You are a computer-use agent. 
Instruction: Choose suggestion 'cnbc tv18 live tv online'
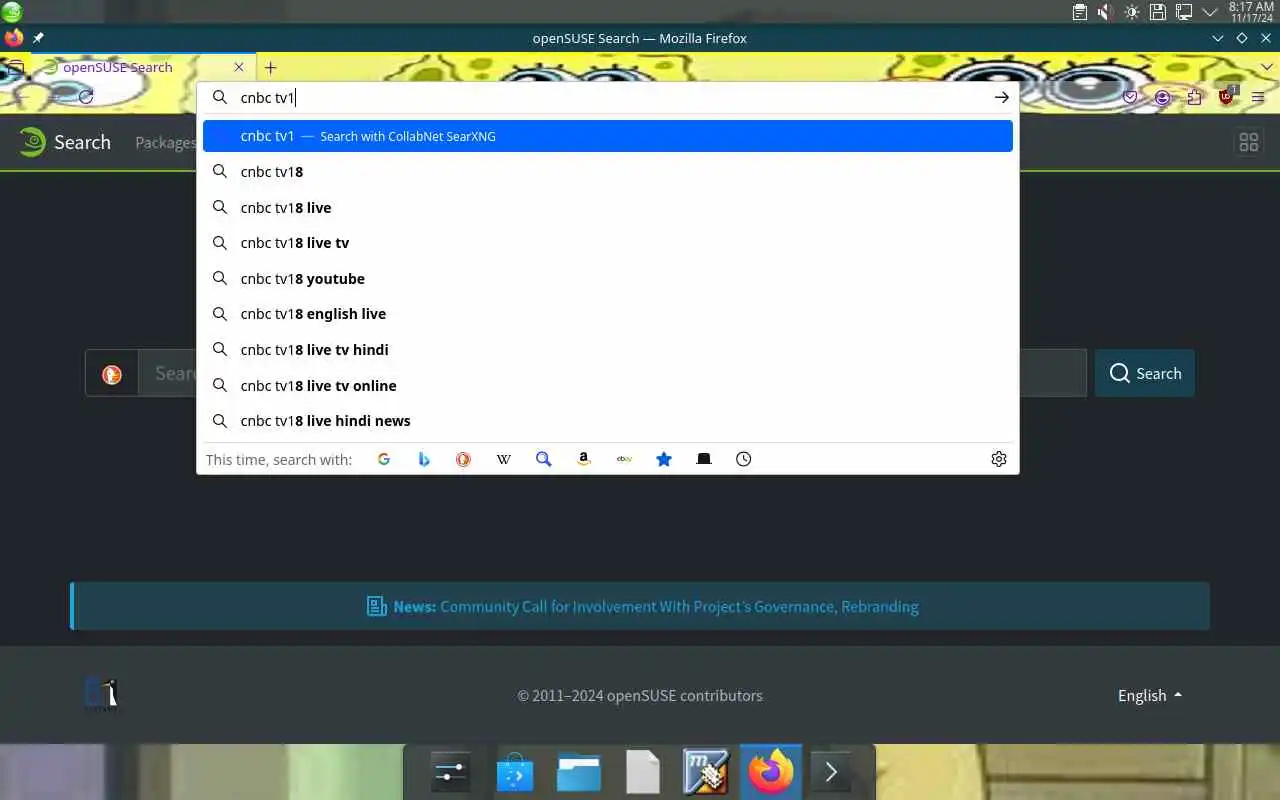[608, 386]
